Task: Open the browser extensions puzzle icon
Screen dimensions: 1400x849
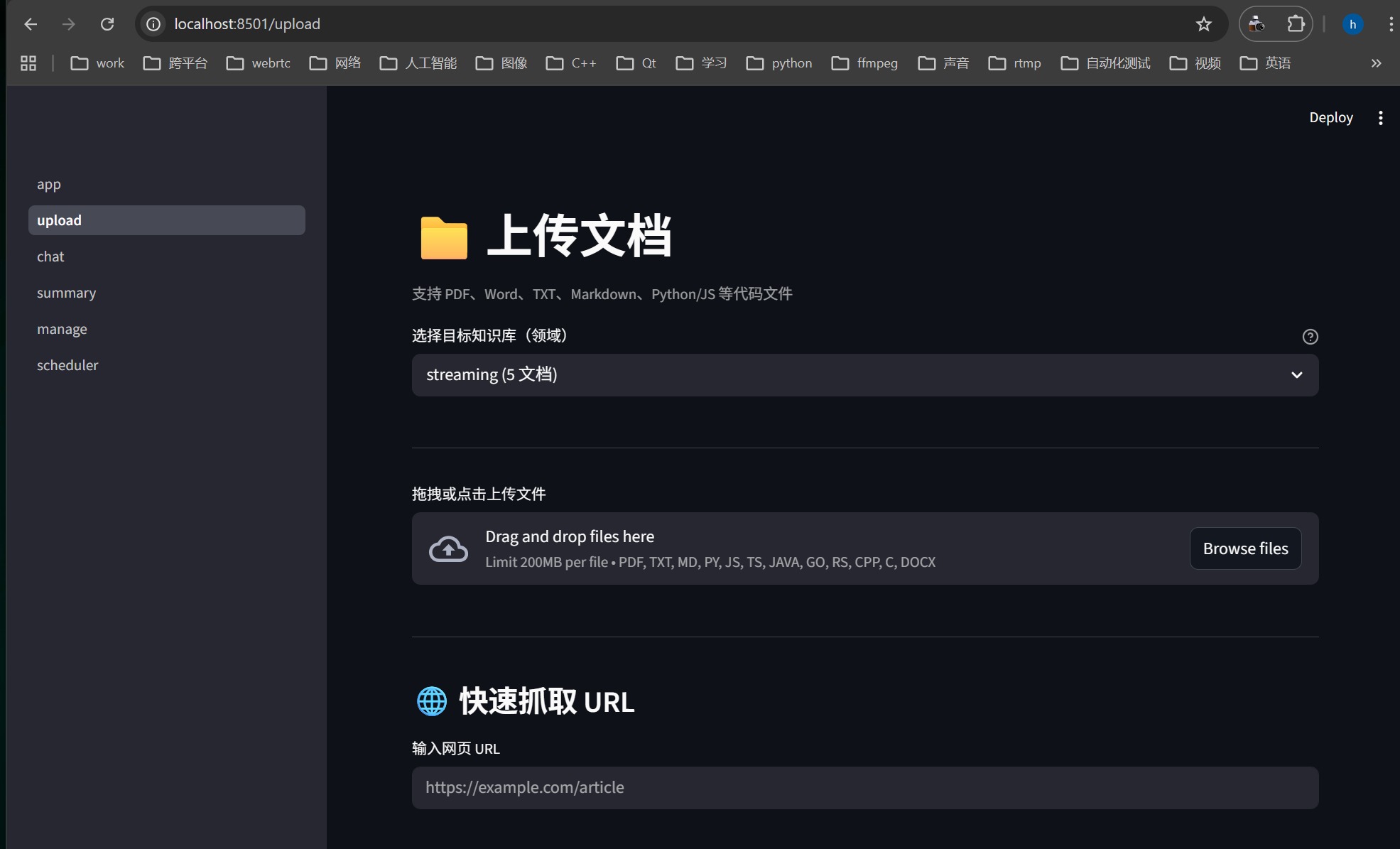Action: tap(1296, 24)
